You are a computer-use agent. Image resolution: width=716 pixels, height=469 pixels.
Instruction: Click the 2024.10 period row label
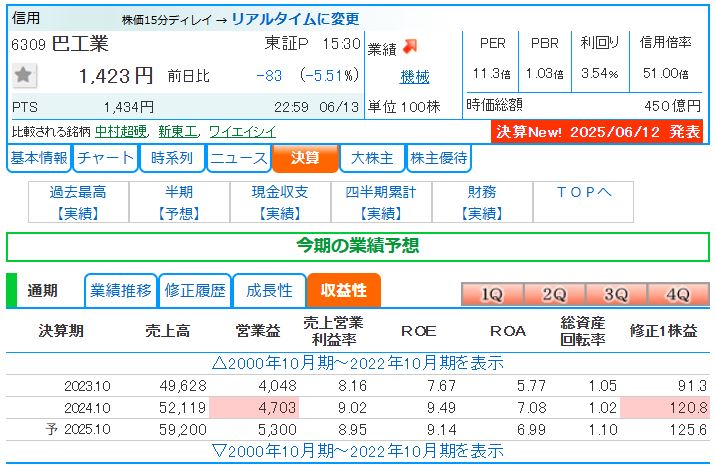click(x=87, y=408)
